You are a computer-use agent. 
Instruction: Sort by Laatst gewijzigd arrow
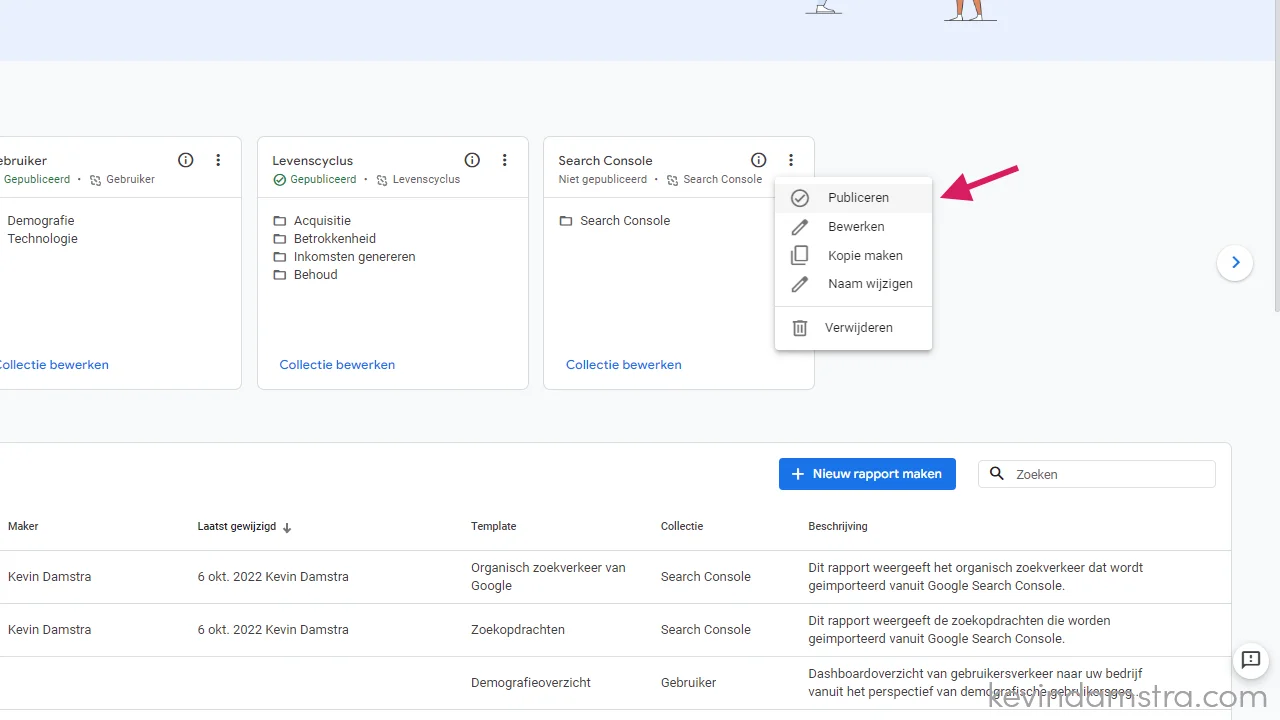click(287, 527)
